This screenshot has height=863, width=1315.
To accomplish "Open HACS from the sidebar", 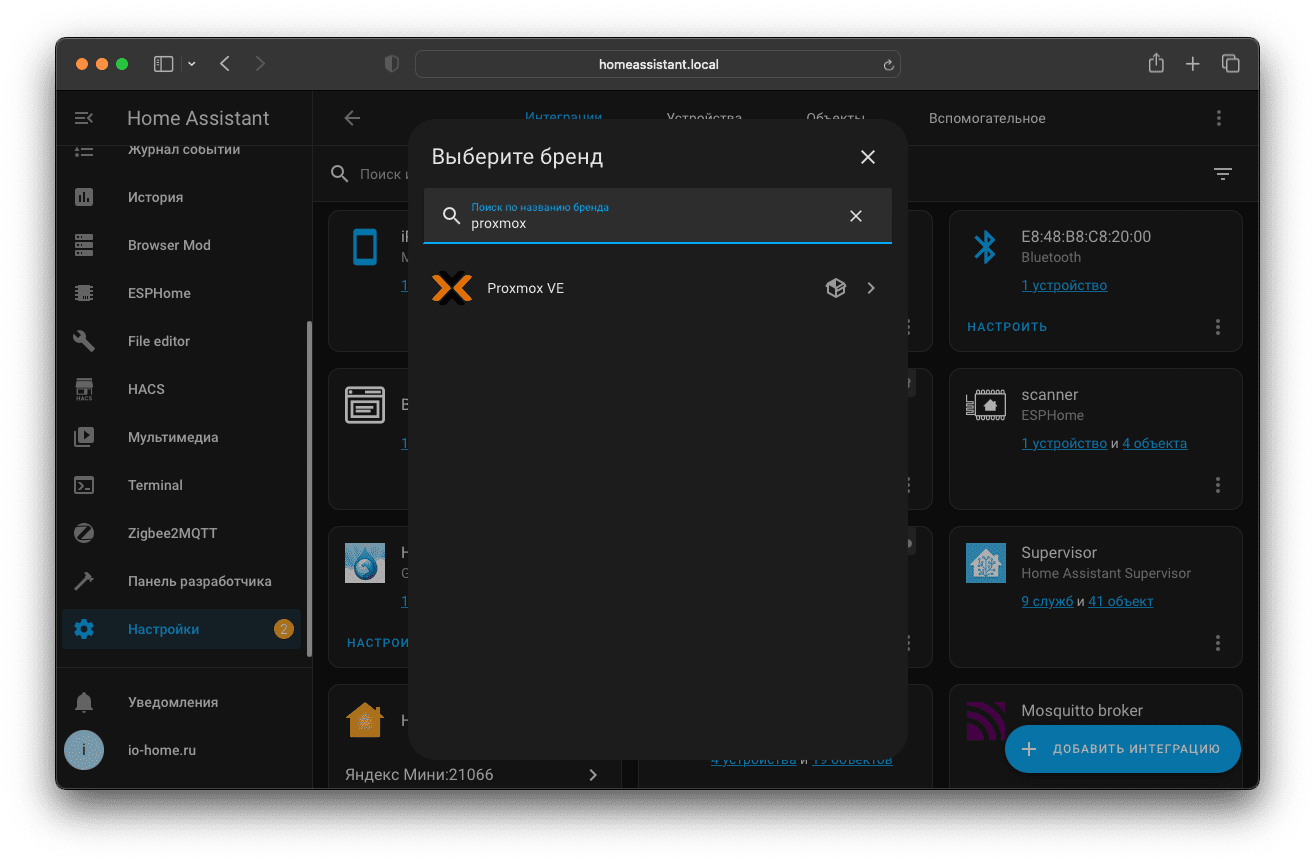I will [146, 389].
